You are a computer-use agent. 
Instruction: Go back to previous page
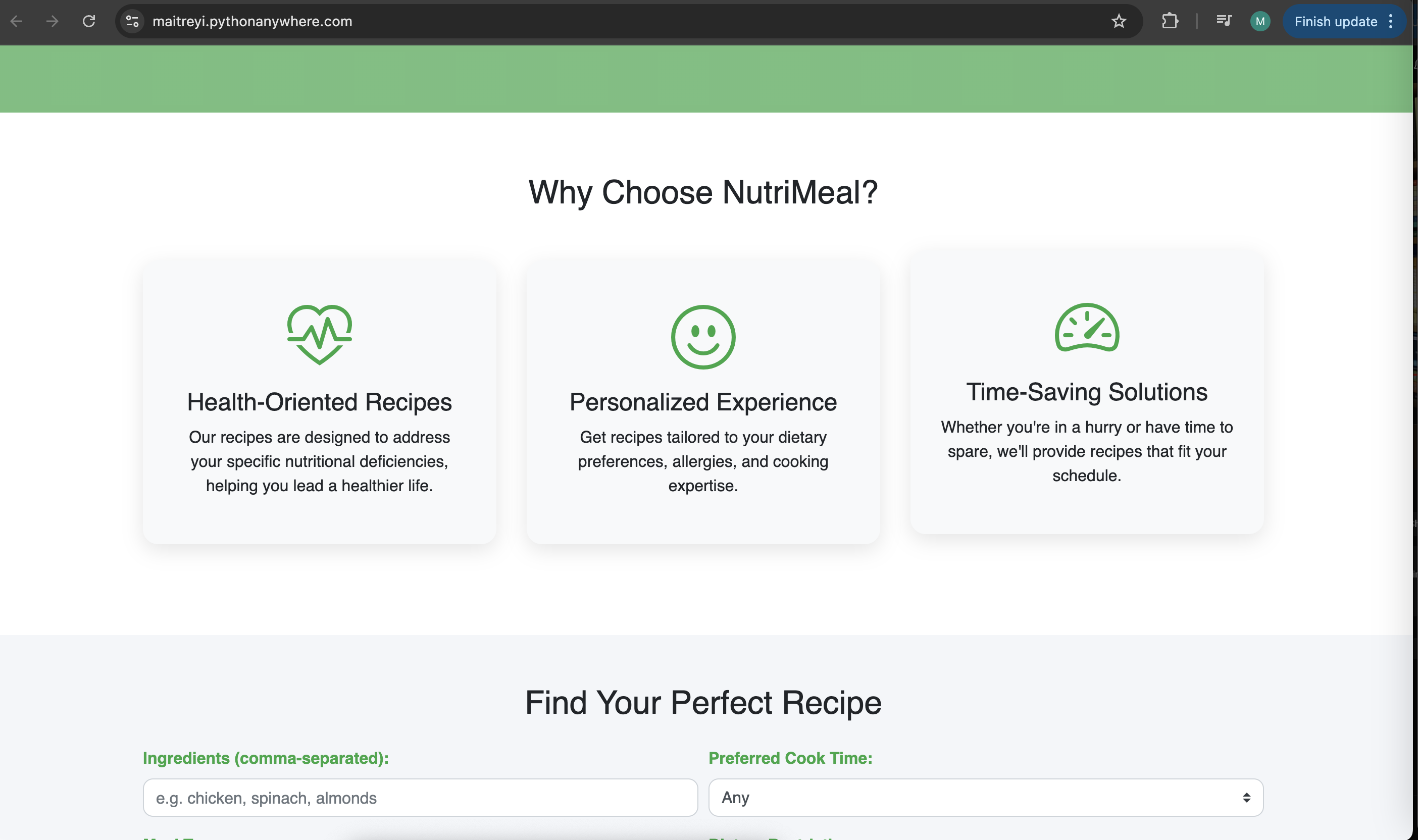(x=17, y=22)
